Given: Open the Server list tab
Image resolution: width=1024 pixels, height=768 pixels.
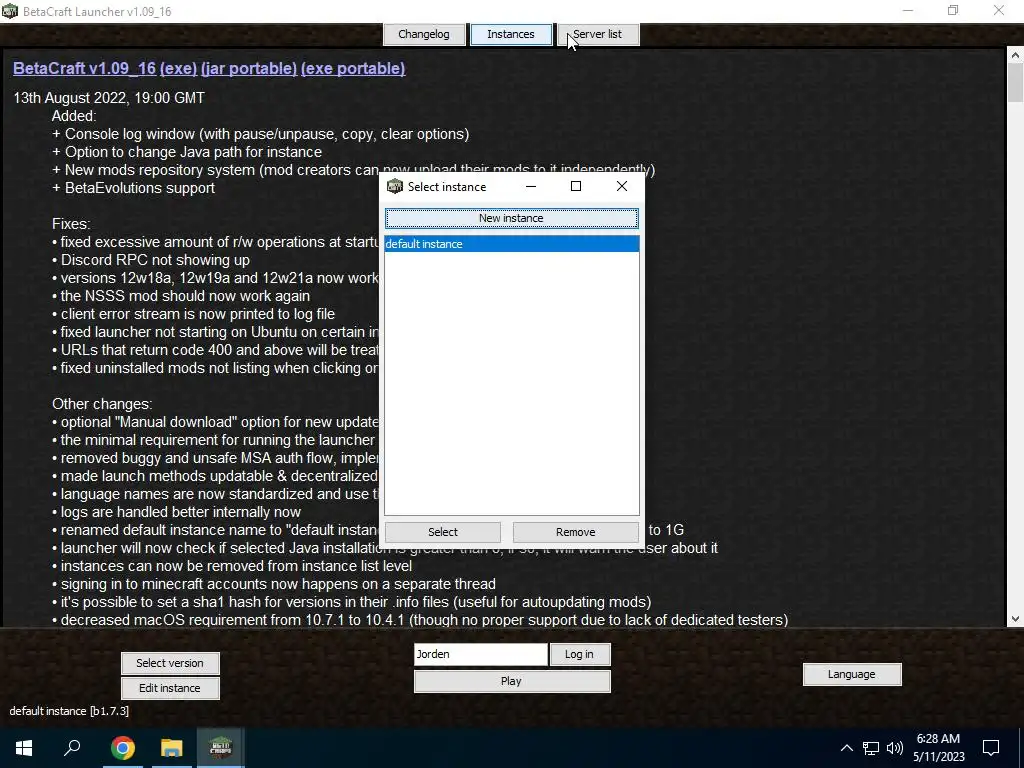Looking at the screenshot, I should (598, 34).
